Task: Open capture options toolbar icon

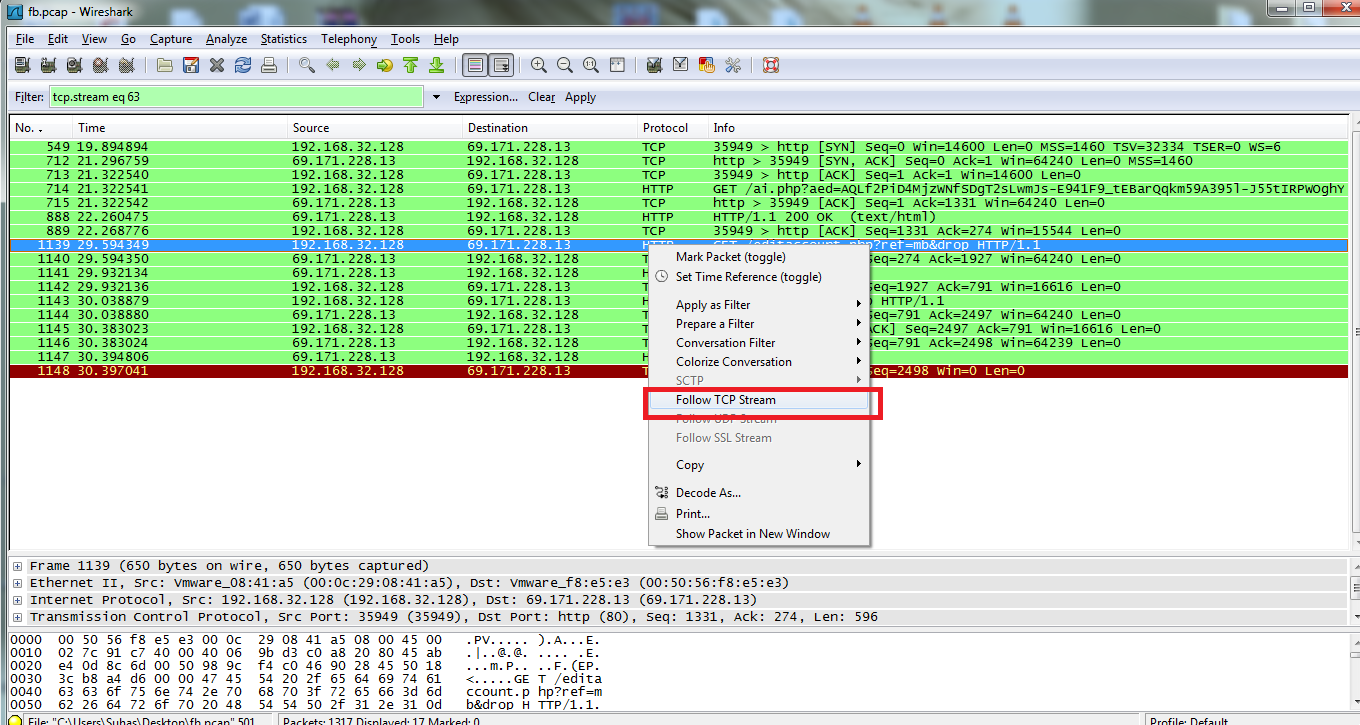Action: [x=48, y=66]
